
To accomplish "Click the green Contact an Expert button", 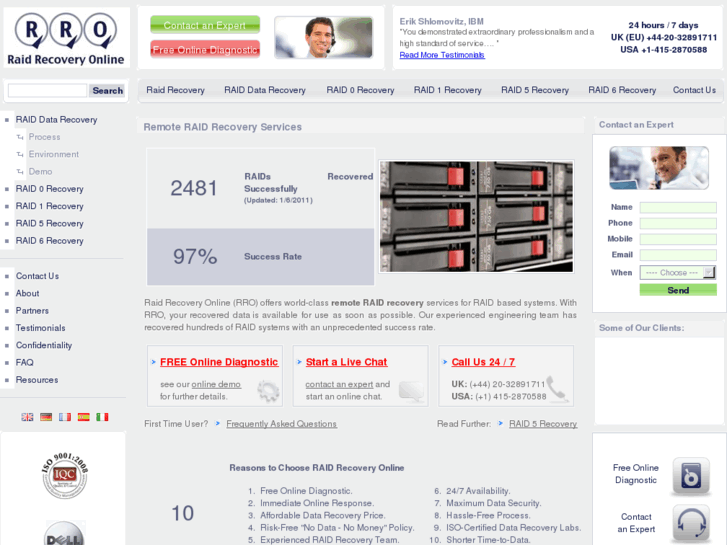I will tap(205, 25).
